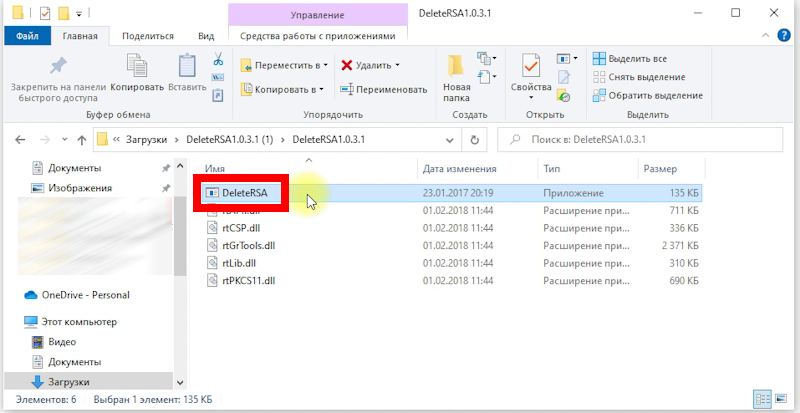The image size is (800, 413).
Task: Click the Paste (Вставить) icon
Action: click(x=187, y=67)
